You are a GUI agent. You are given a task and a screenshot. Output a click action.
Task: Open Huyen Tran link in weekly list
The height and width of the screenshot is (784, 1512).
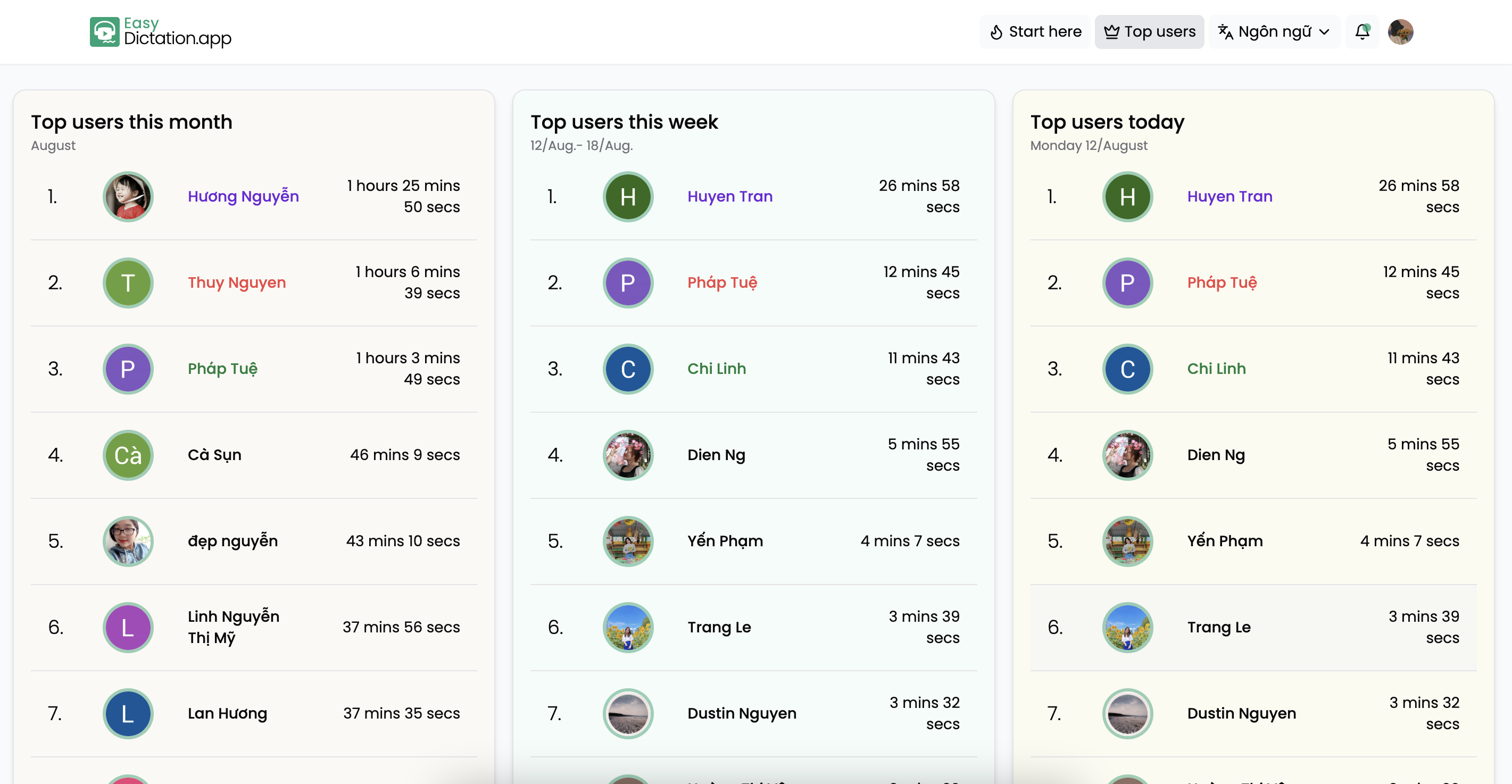tap(729, 197)
